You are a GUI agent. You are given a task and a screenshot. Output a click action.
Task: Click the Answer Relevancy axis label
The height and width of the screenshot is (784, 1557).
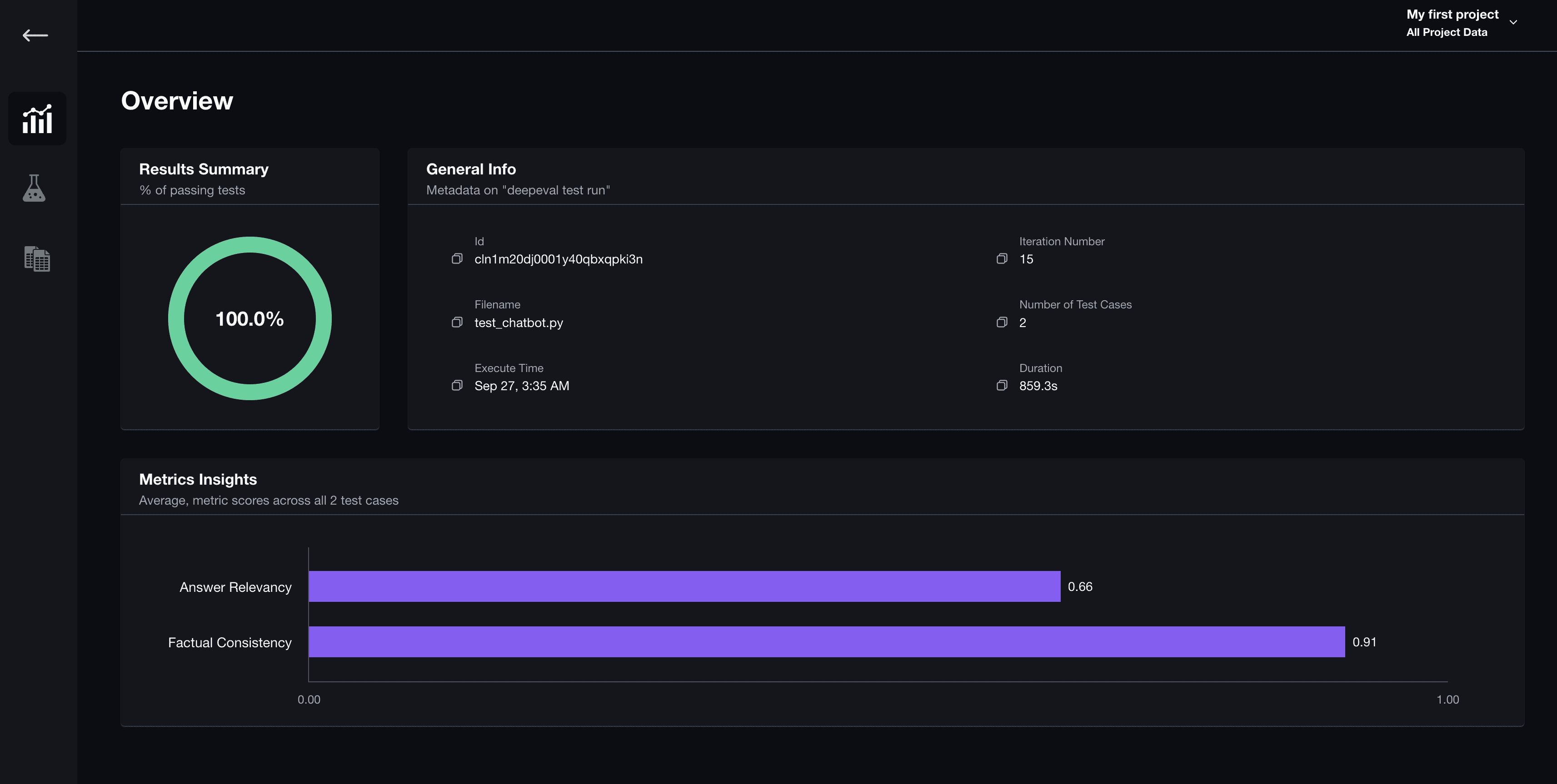point(235,587)
